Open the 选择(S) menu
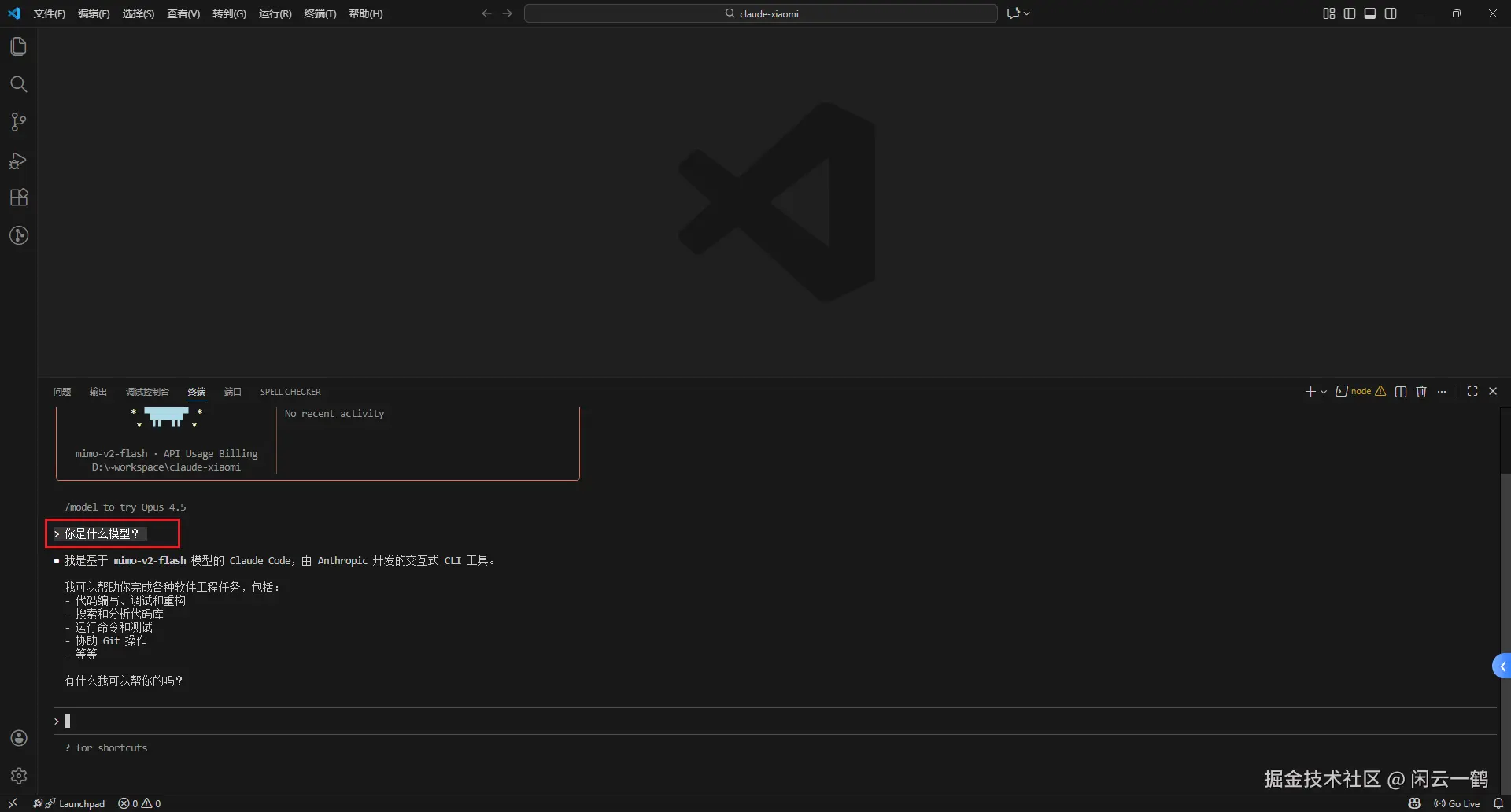Viewport: 1511px width, 812px height. tap(139, 13)
